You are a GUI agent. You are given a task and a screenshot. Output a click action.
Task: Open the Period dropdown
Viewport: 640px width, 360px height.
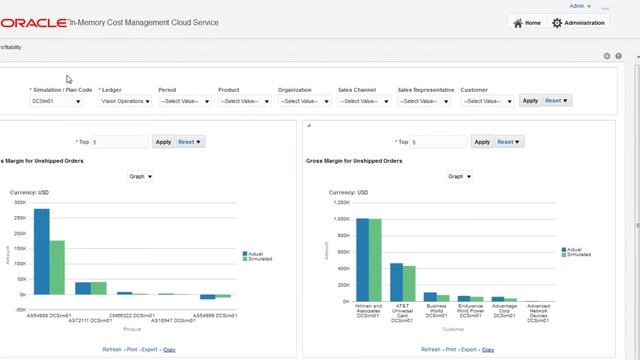(x=184, y=101)
